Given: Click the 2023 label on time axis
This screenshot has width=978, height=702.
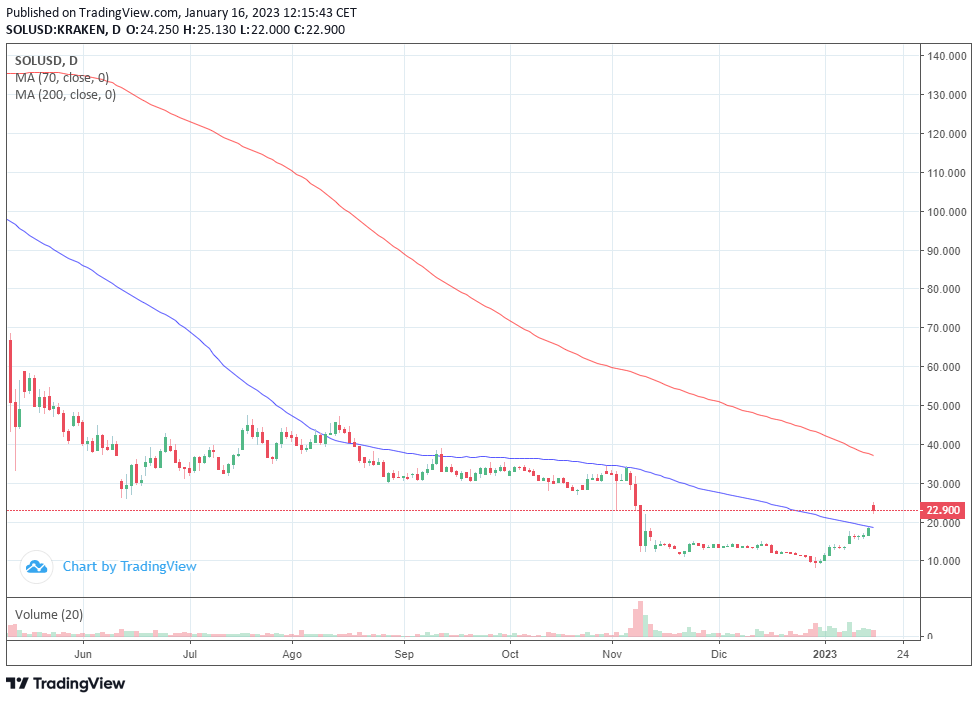Looking at the screenshot, I should [x=825, y=654].
